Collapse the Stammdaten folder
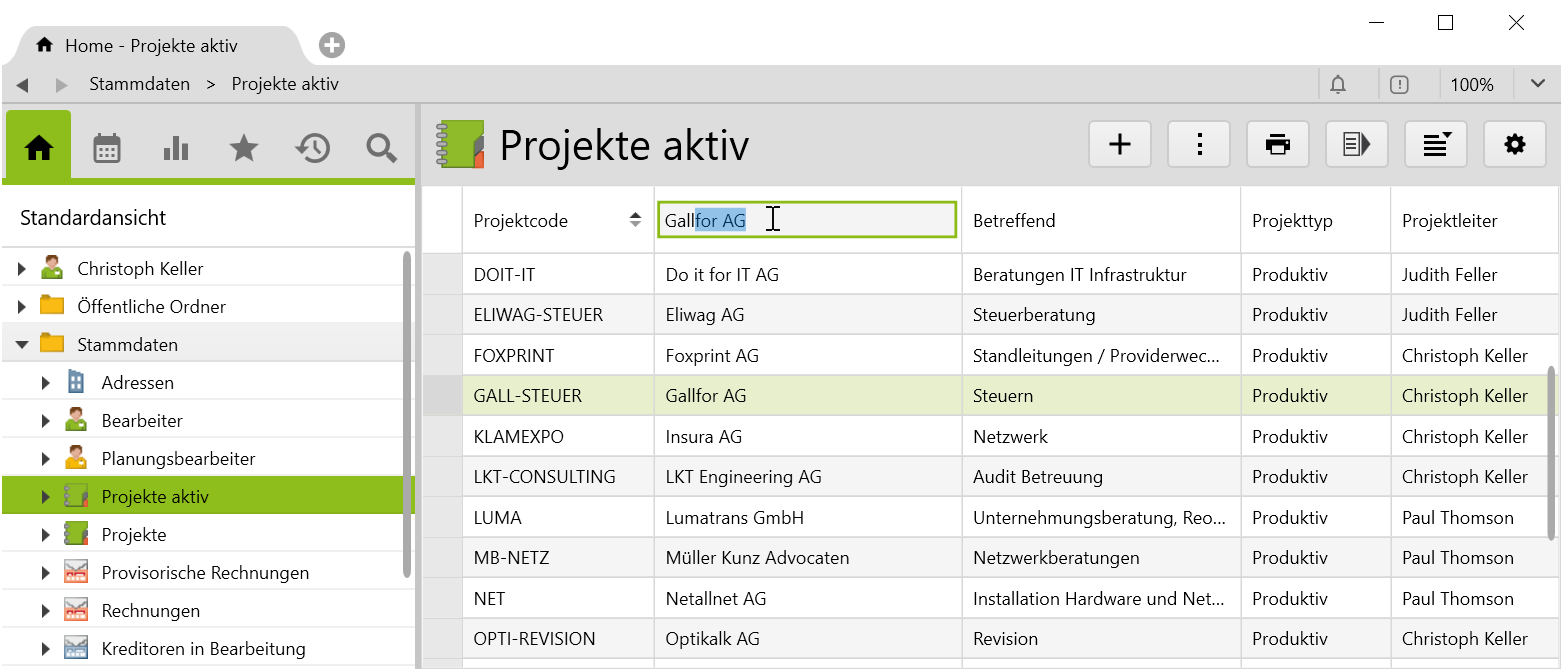 22,345
